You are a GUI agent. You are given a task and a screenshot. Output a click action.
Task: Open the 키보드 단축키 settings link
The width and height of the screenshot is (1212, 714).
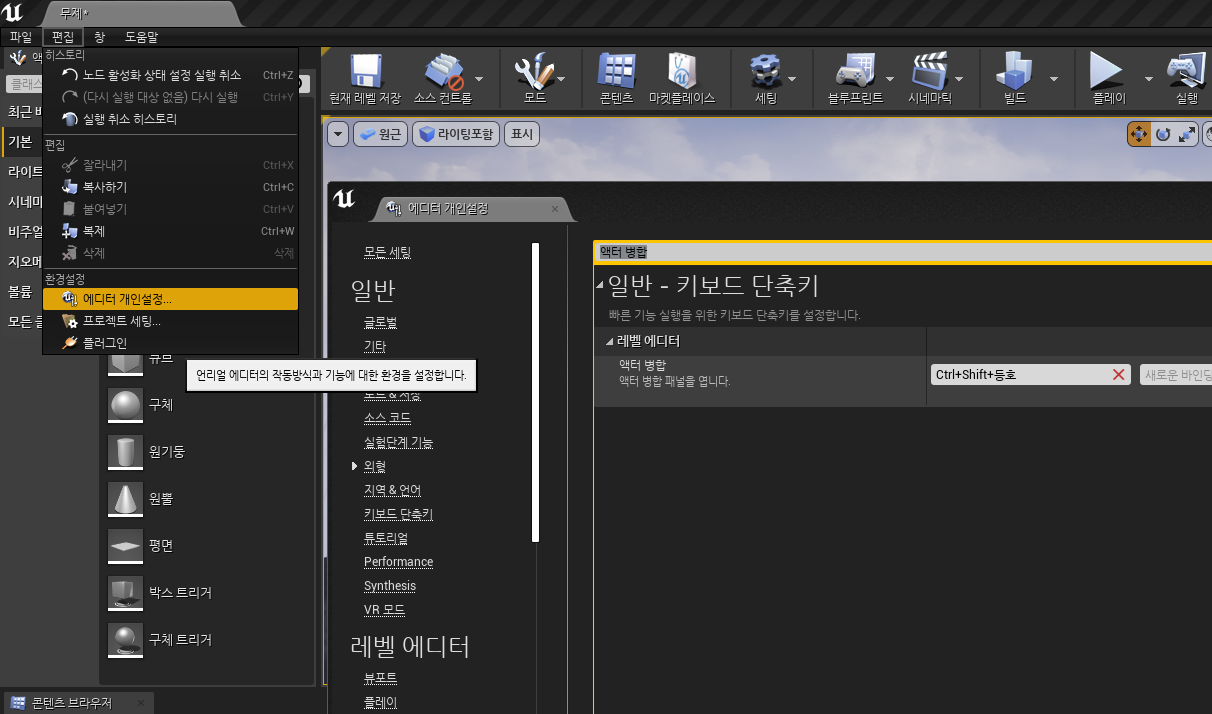(398, 514)
